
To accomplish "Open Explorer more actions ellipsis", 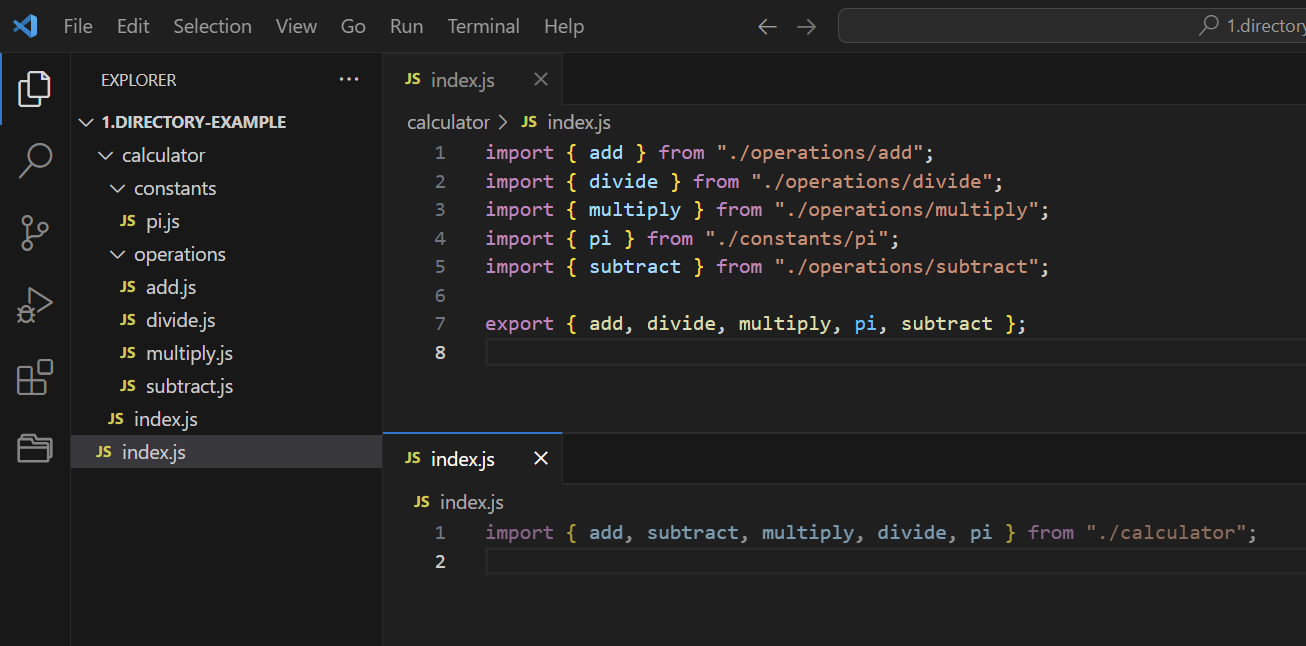I will point(349,80).
